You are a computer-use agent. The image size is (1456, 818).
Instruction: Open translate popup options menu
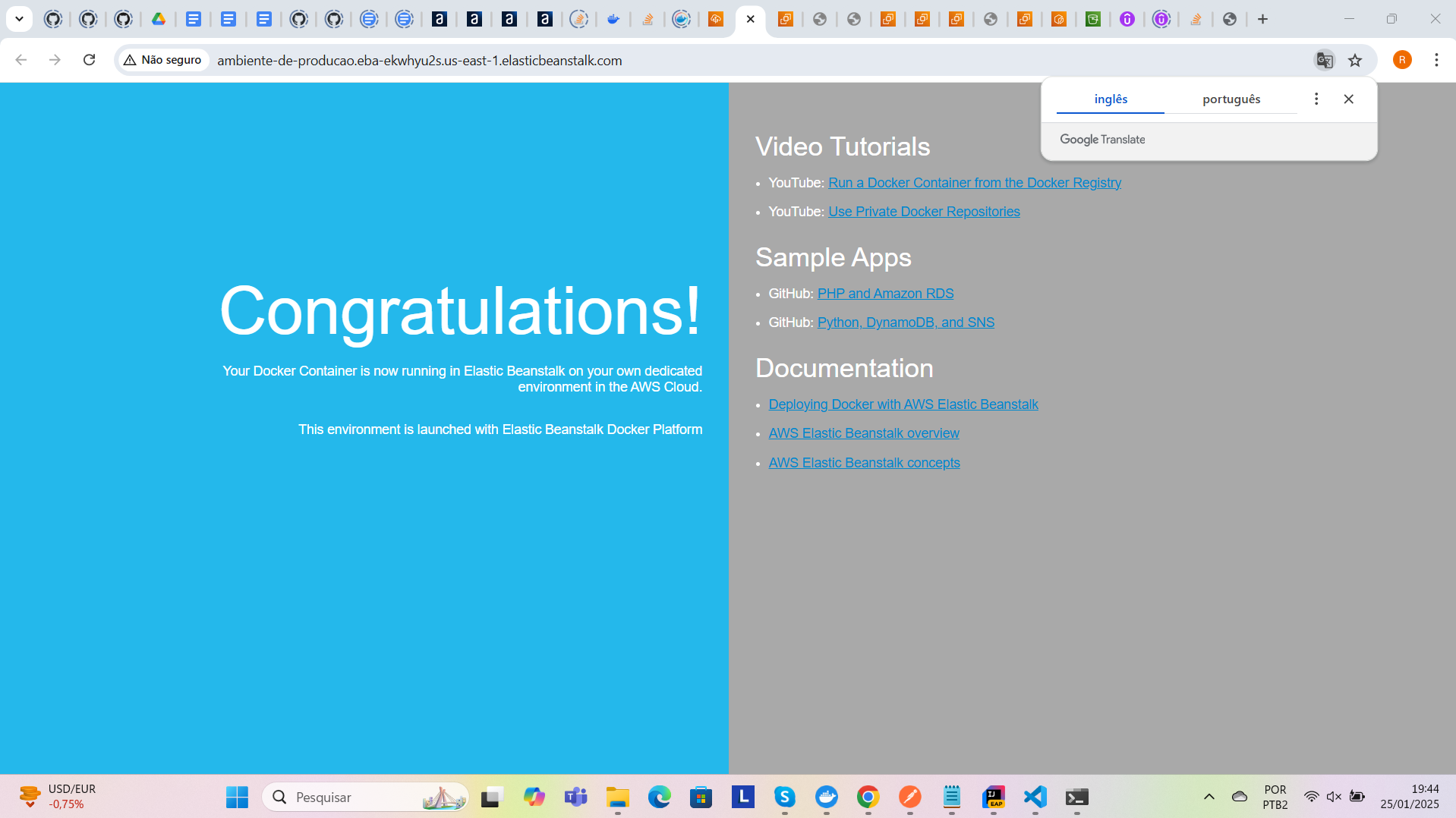point(1316,99)
